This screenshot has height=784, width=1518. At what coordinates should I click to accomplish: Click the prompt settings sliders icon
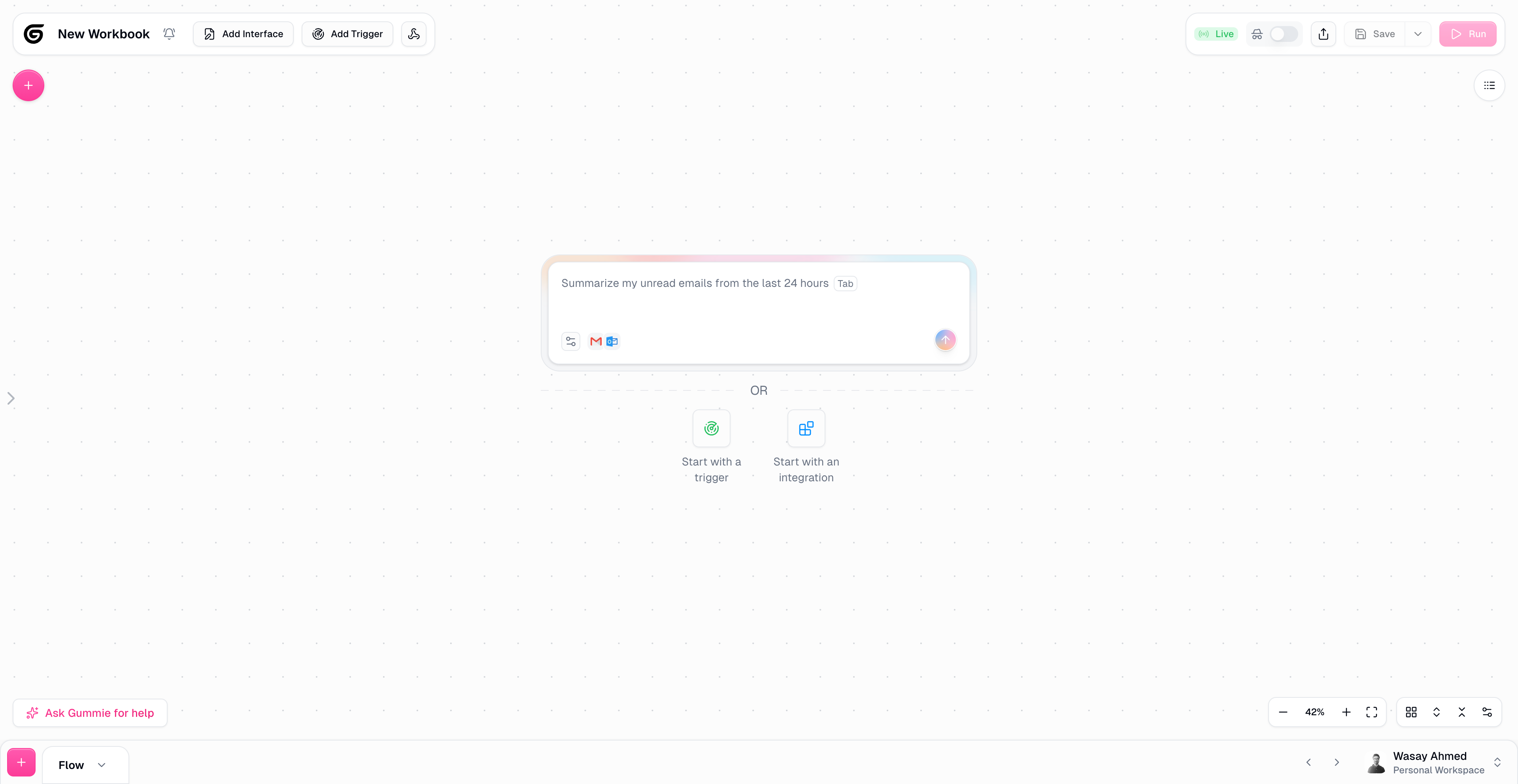tap(570, 341)
